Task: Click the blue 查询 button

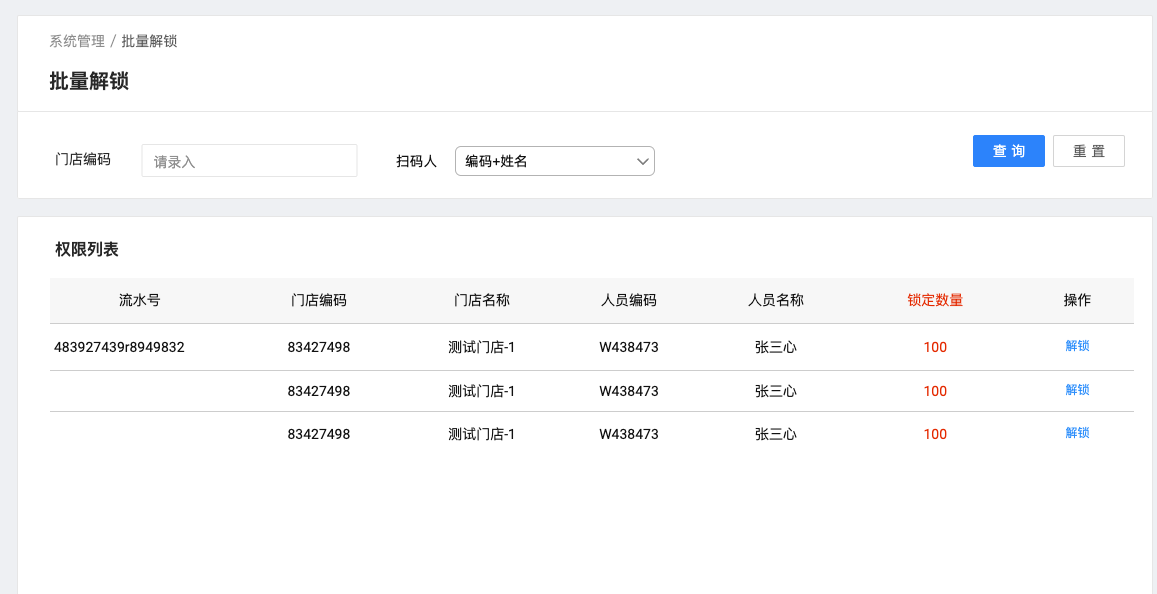Action: point(1009,151)
